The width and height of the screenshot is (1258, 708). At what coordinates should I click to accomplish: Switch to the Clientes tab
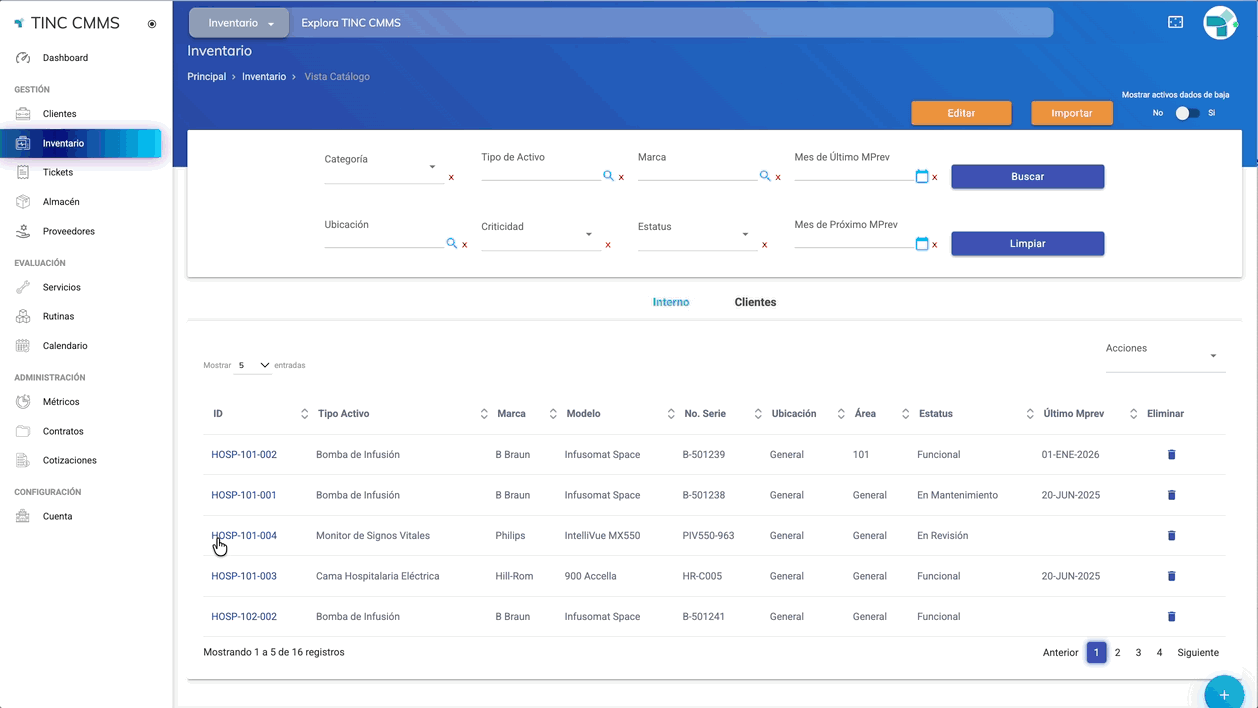pos(755,302)
